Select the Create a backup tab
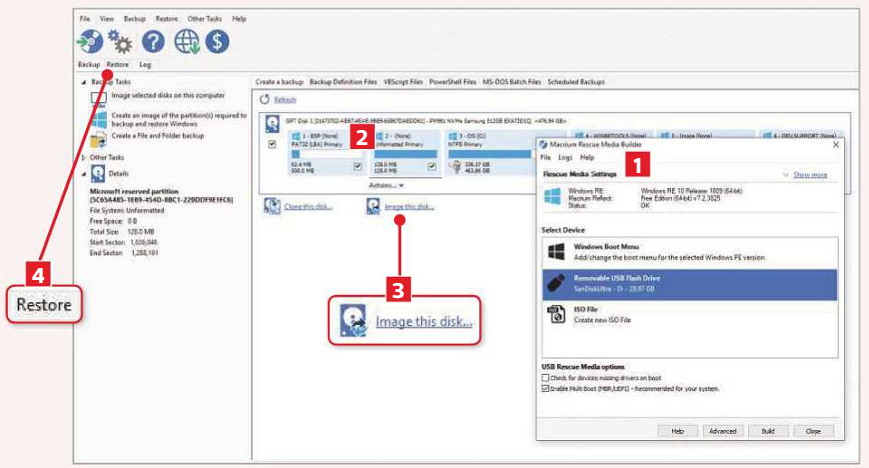Image resolution: width=869 pixels, height=468 pixels. [279, 82]
